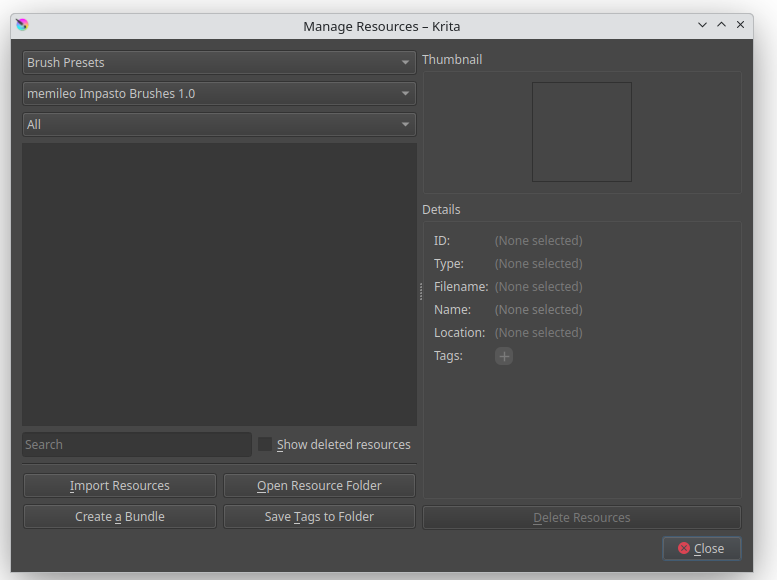
Task: Click the Manage Resources – Krita title bar
Action: click(x=381, y=26)
